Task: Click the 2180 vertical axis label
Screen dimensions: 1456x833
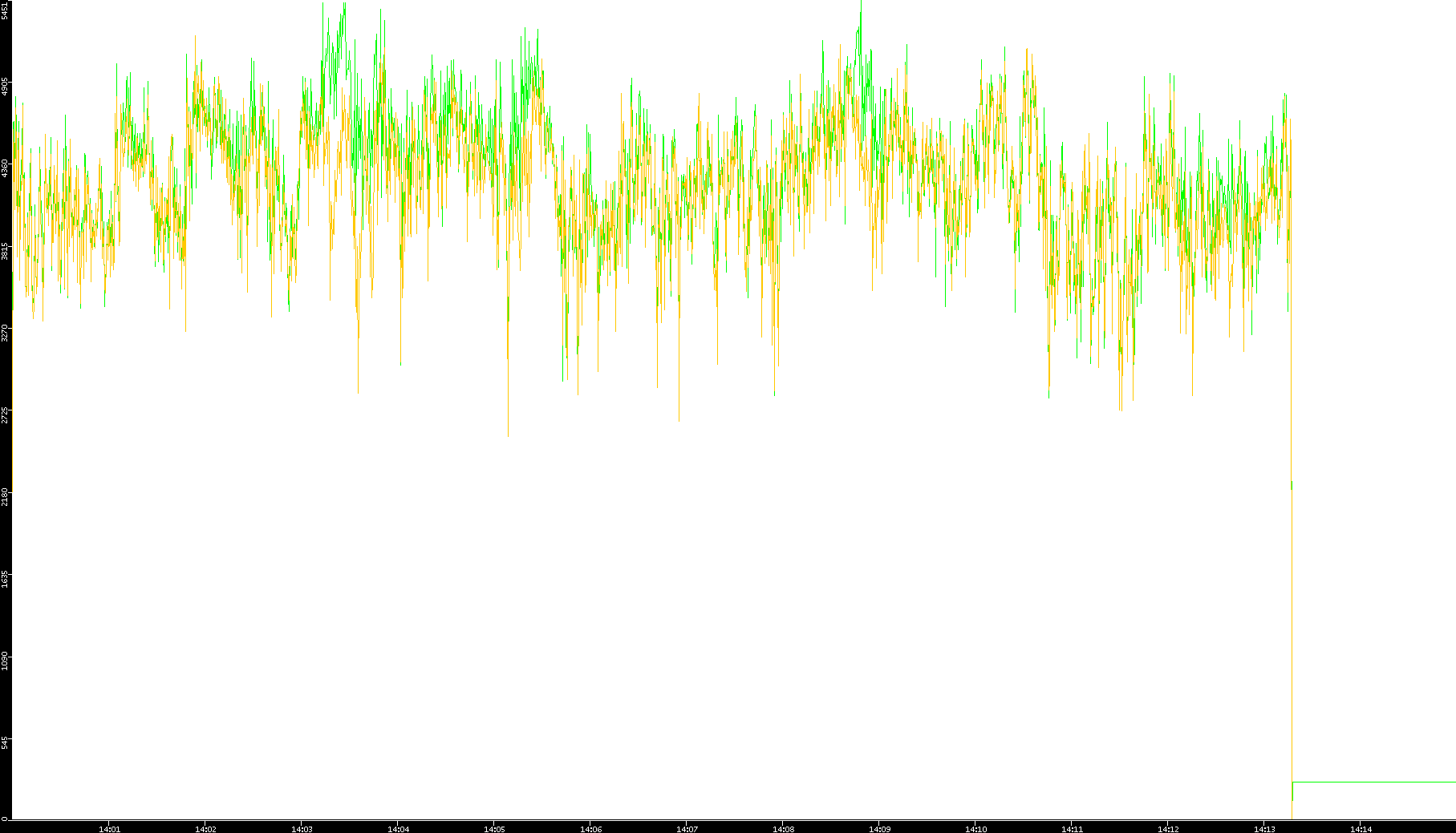Action: pos(5,496)
